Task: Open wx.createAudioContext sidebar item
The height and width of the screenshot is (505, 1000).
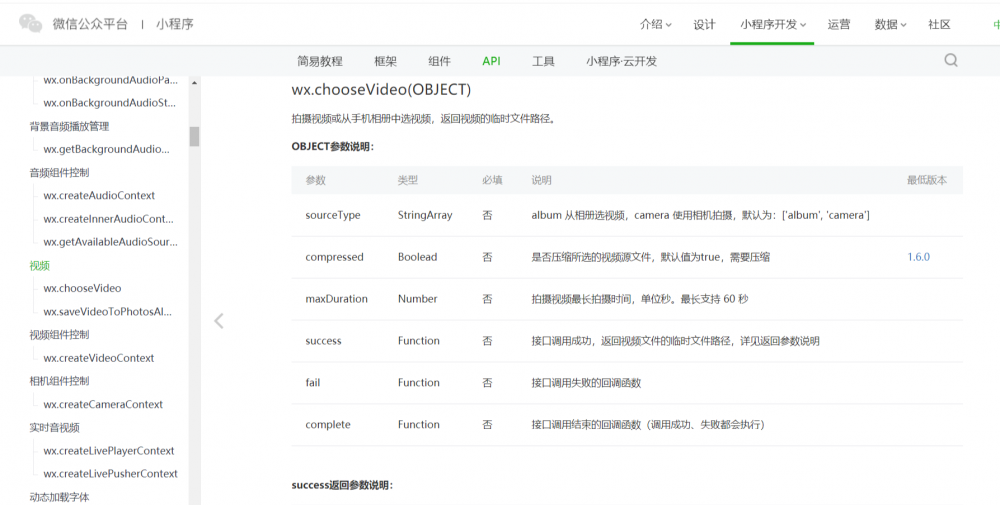Action: click(99, 196)
